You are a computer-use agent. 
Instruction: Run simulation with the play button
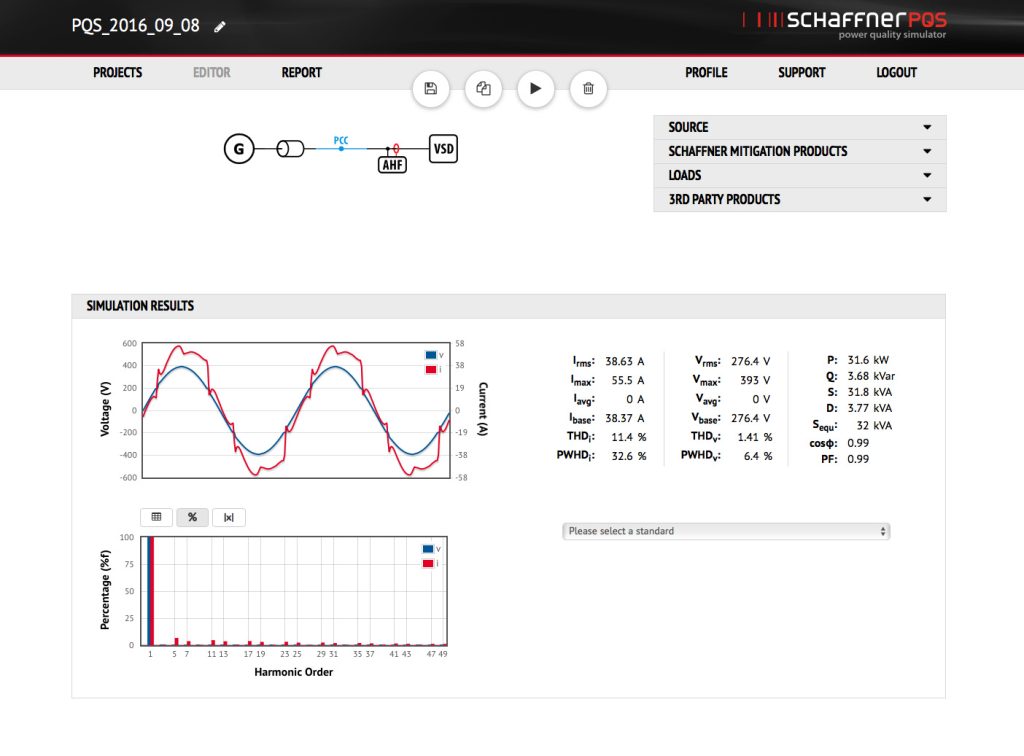(x=536, y=89)
